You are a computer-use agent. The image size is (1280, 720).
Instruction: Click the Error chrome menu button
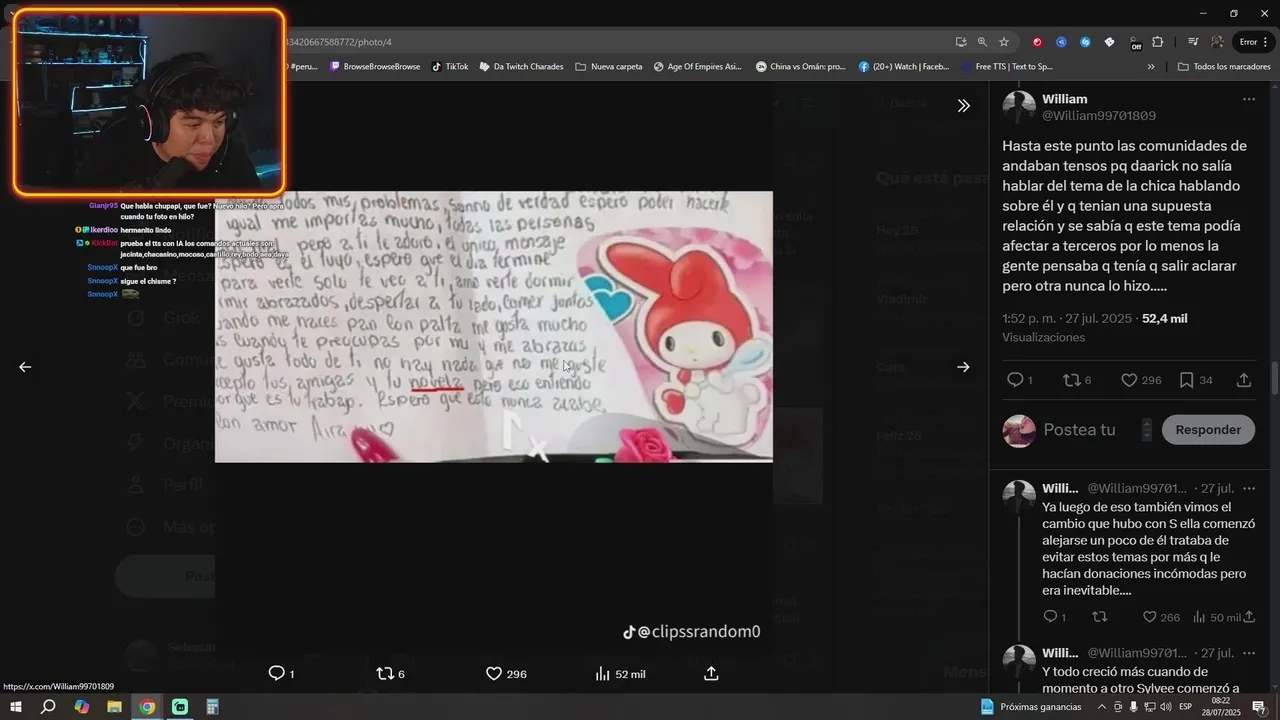(x=1252, y=42)
